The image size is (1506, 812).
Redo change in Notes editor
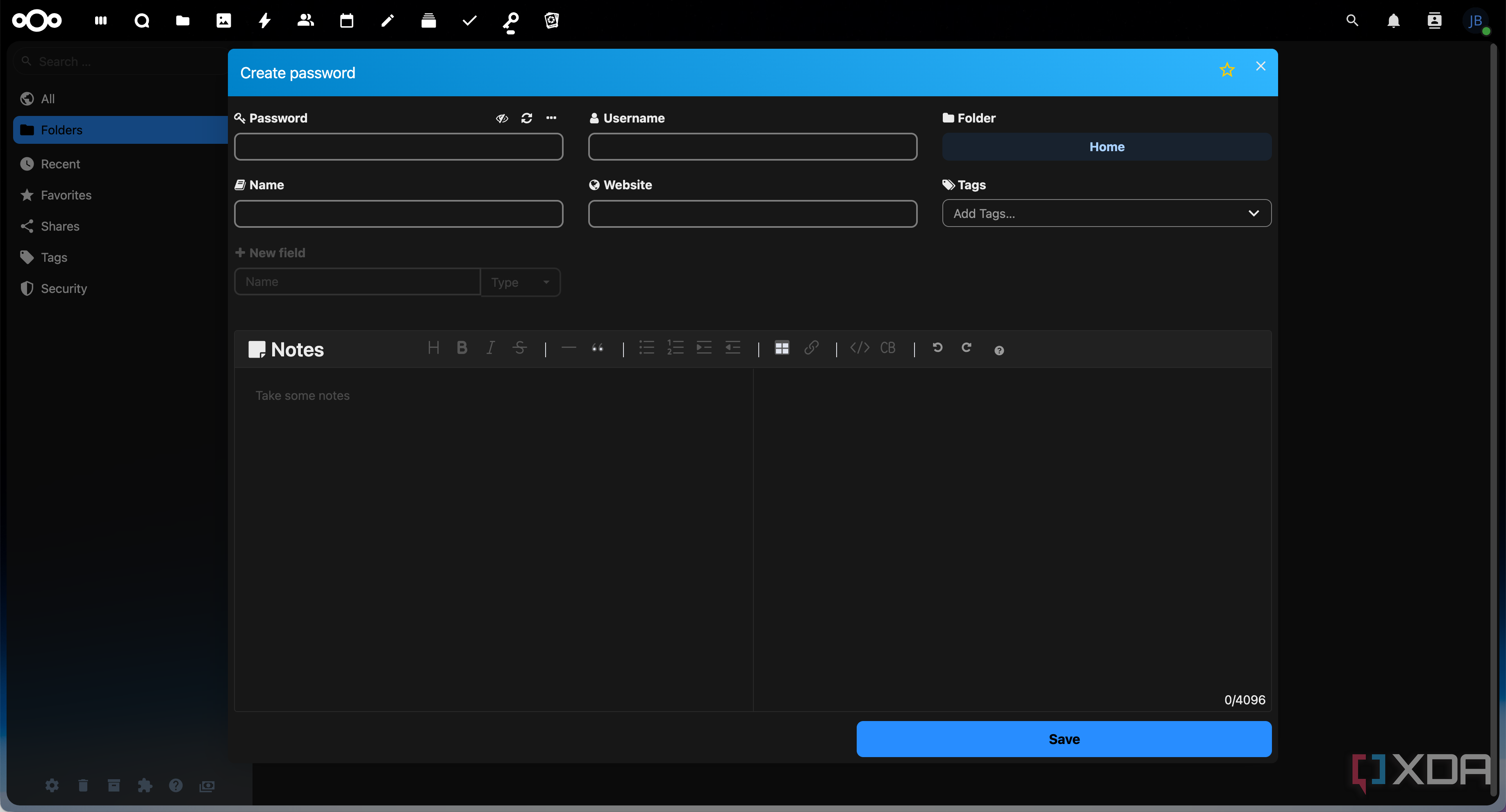coord(966,348)
